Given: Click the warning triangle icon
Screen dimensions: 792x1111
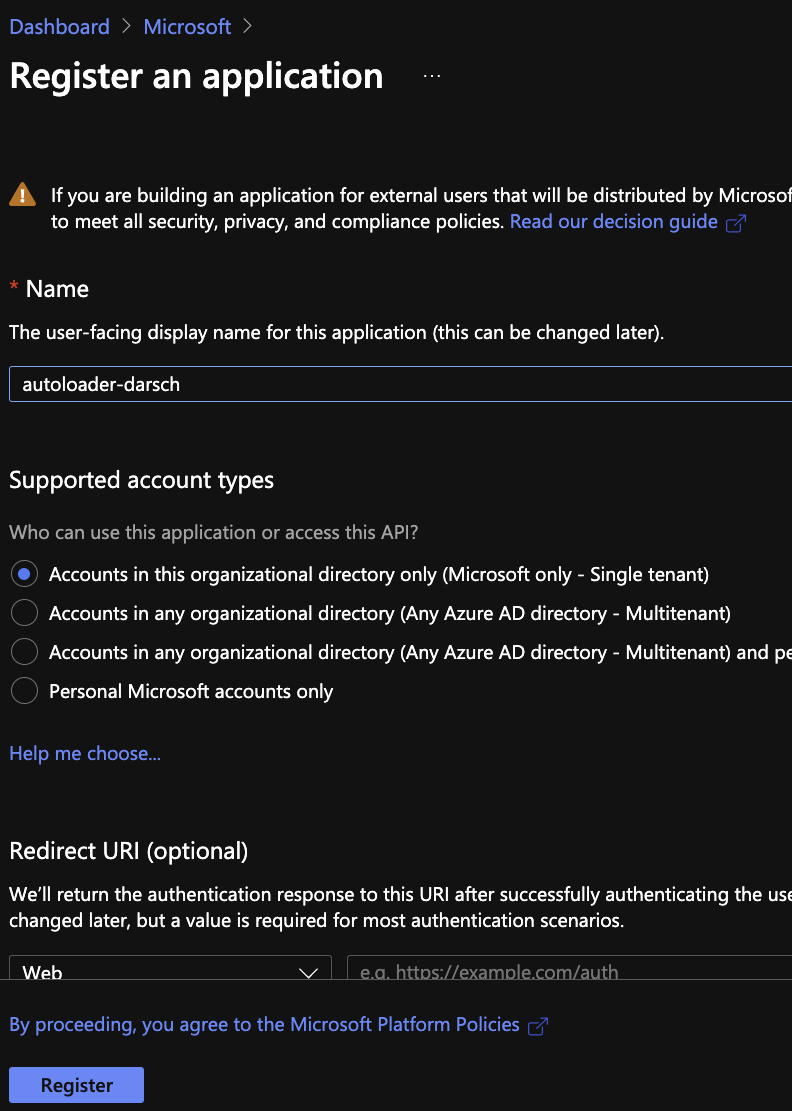Looking at the screenshot, I should 22,195.
